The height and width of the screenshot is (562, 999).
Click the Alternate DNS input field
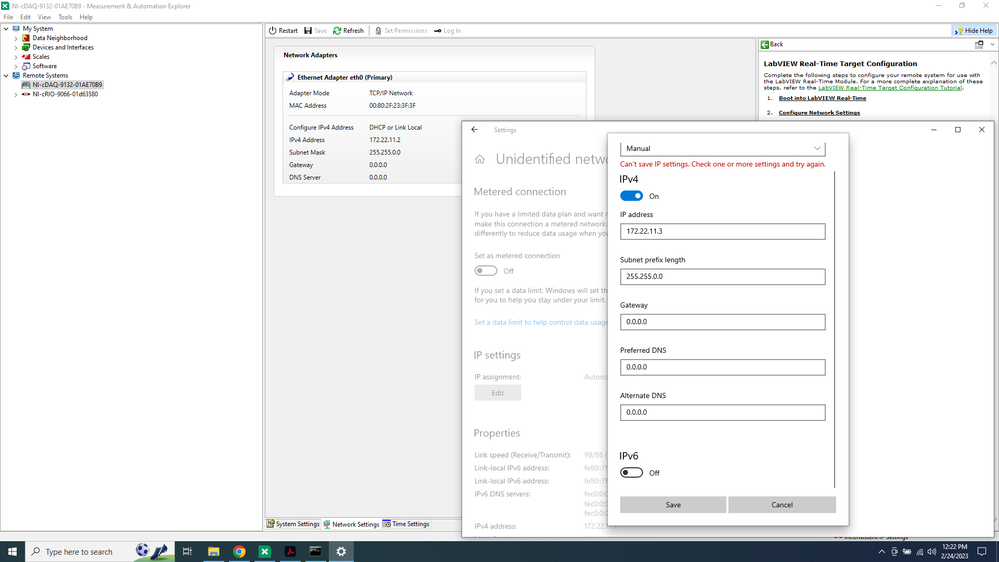pos(722,412)
